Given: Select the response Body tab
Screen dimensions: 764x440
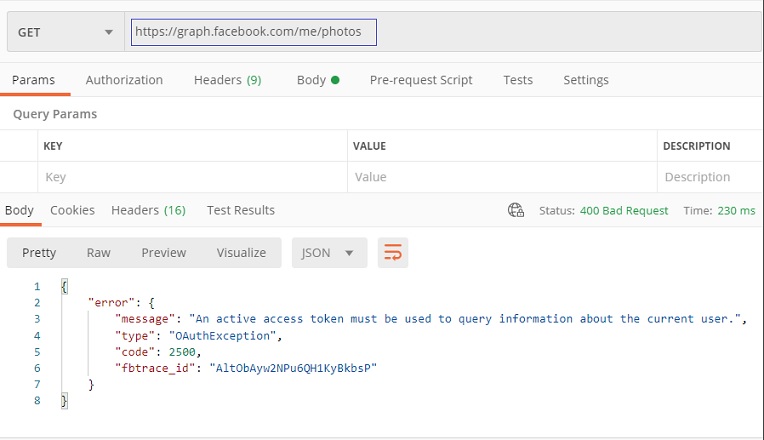Looking at the screenshot, I should pos(19,210).
